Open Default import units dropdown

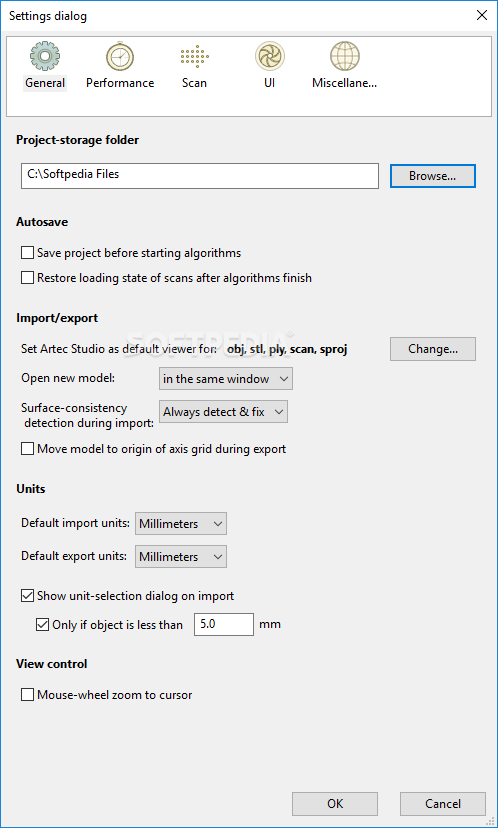tap(181, 524)
